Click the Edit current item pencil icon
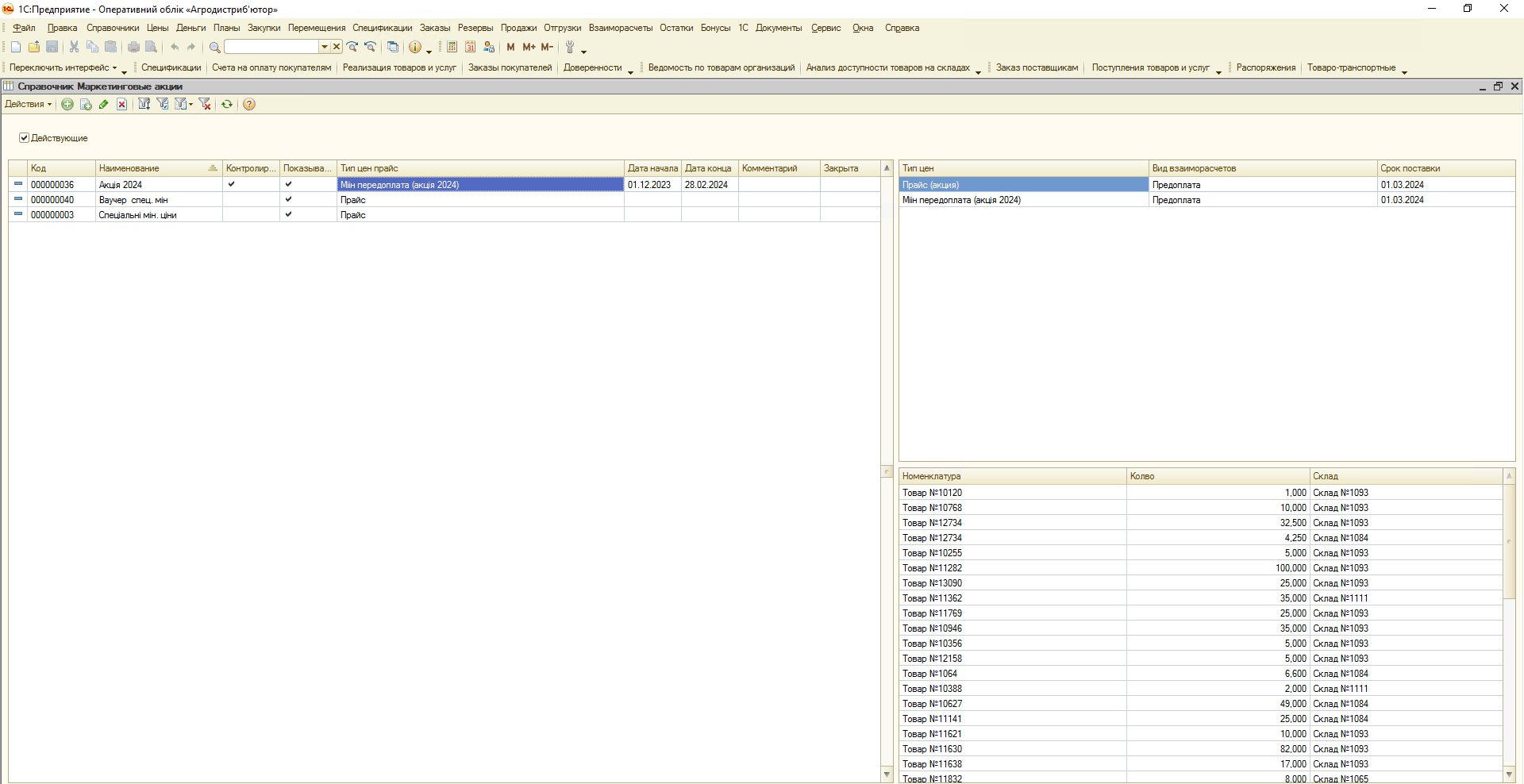Screen dimensions: 1524x784 (103, 104)
